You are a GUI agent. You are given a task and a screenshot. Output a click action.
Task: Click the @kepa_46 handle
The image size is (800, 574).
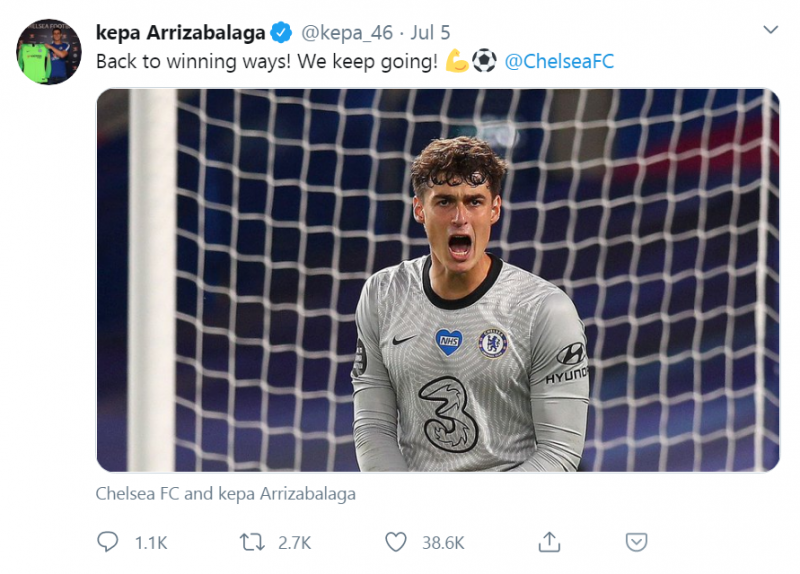(346, 32)
